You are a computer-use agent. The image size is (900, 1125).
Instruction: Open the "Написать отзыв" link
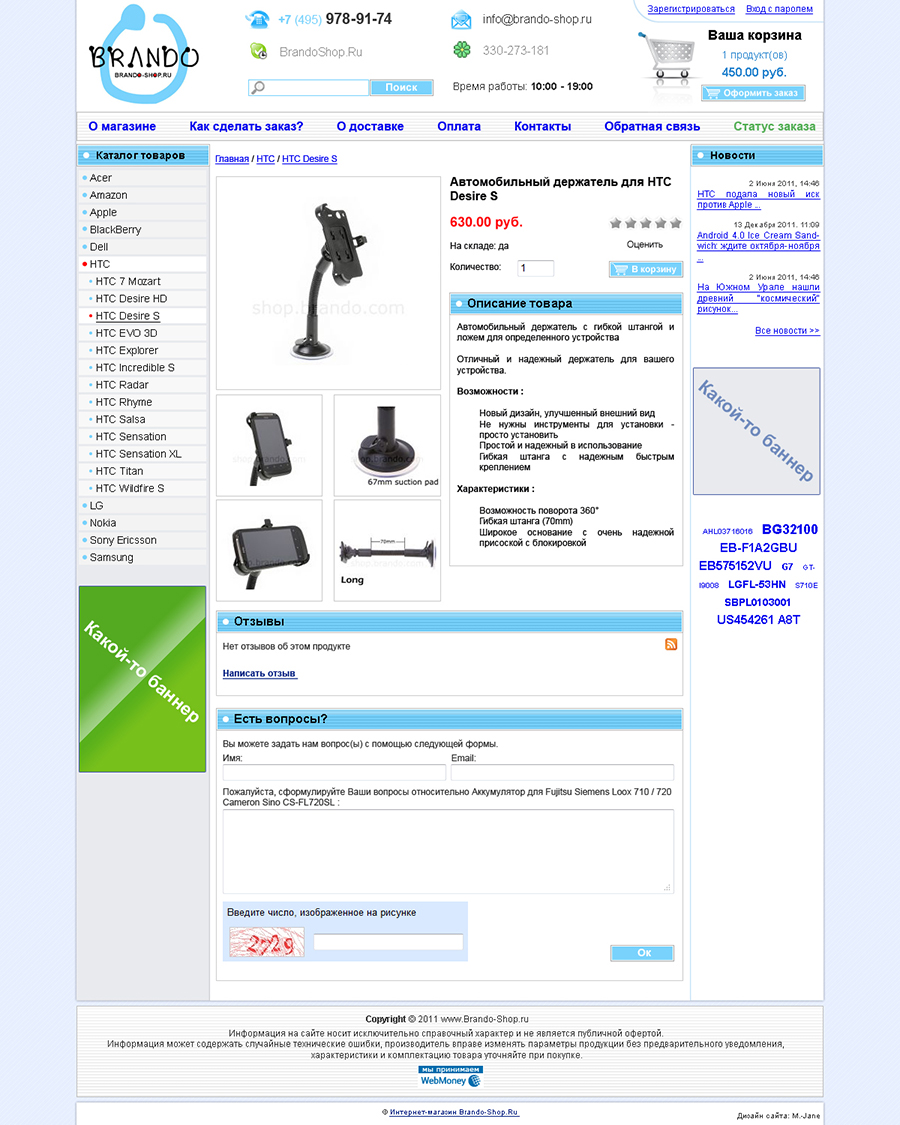259,674
